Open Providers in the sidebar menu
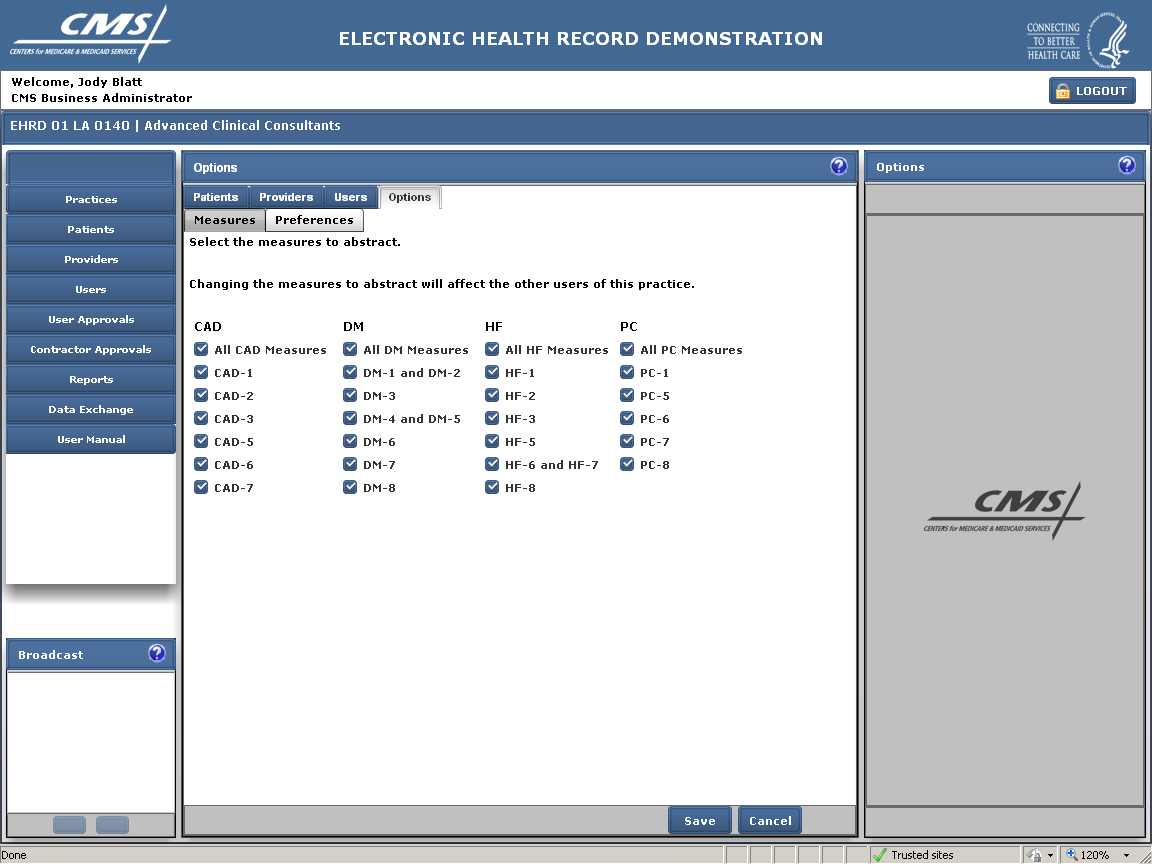Image resolution: width=1152 pixels, height=864 pixels. pos(91,259)
